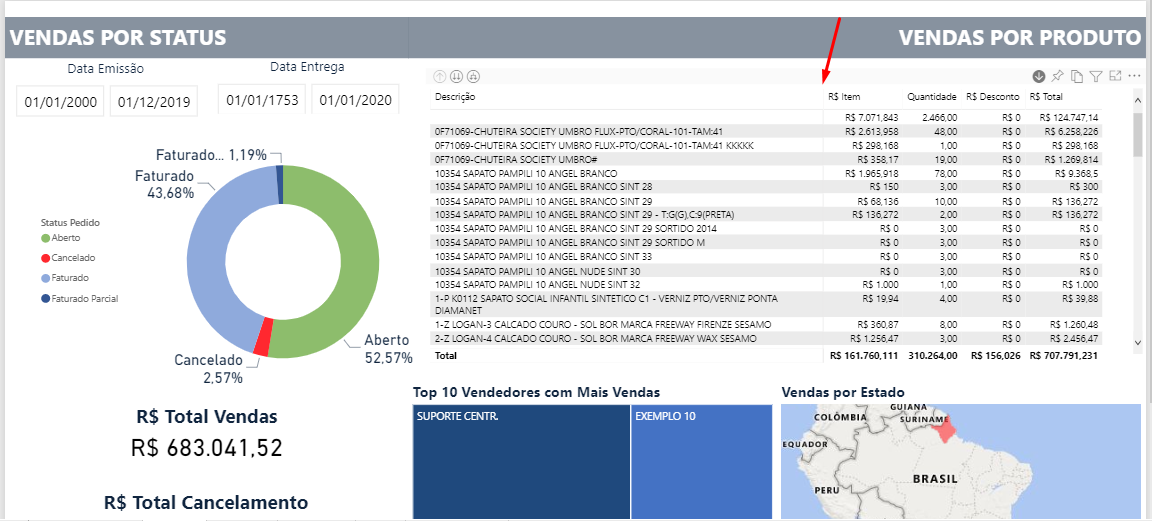Image resolution: width=1152 pixels, height=521 pixels.
Task: Copy the table visual icon
Action: click(1076, 76)
